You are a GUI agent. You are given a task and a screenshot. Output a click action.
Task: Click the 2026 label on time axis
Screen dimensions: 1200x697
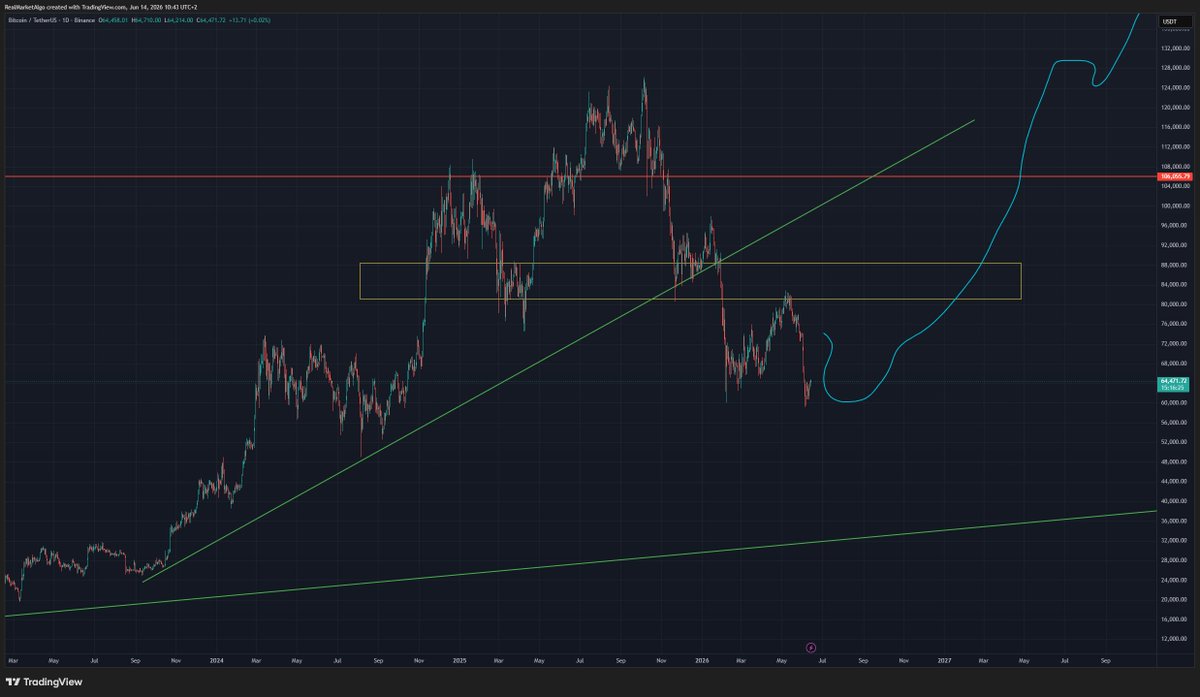702,661
